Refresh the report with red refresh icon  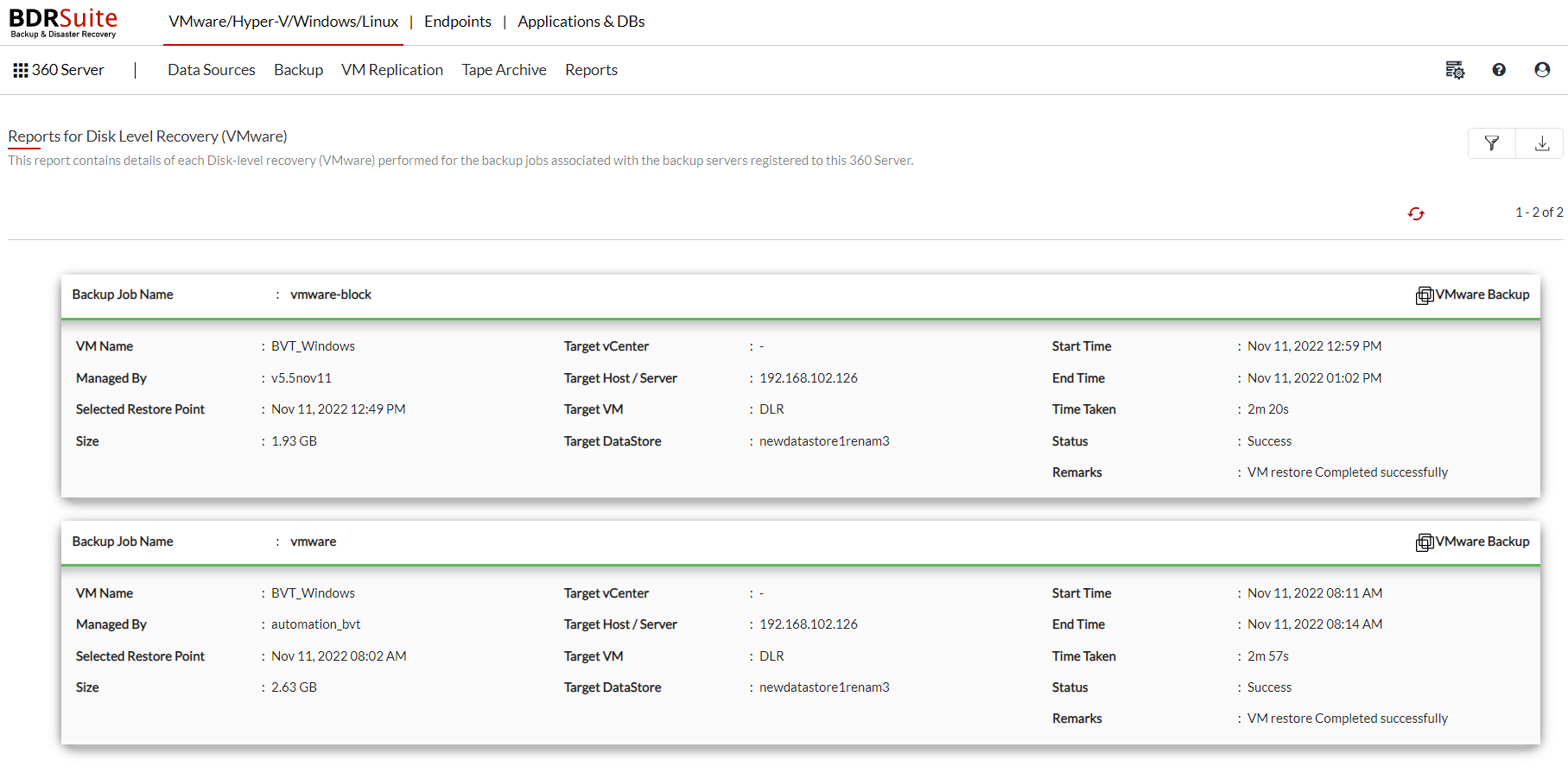(1416, 213)
